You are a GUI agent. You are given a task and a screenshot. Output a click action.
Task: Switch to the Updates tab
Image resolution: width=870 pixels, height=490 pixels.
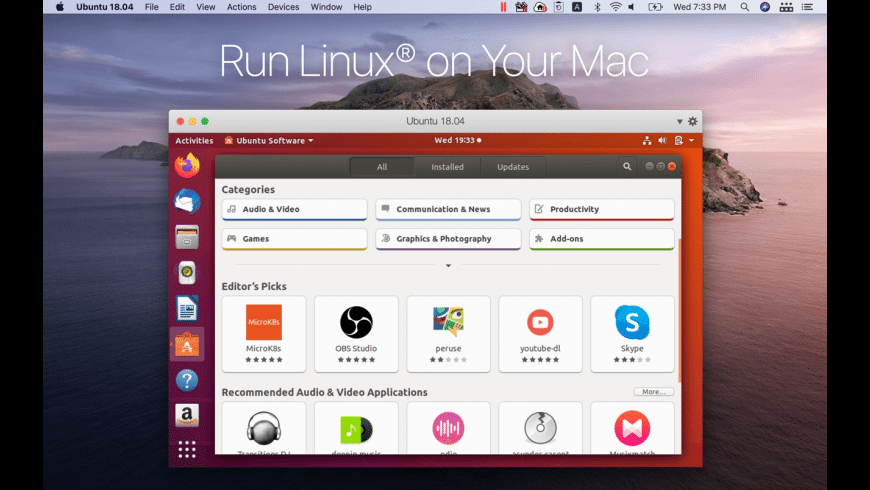click(513, 166)
